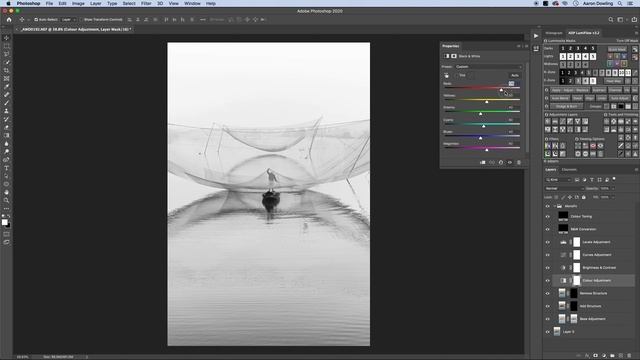Open the Image menu
Viewport: 640px width, 360px height.
tap(78, 3)
